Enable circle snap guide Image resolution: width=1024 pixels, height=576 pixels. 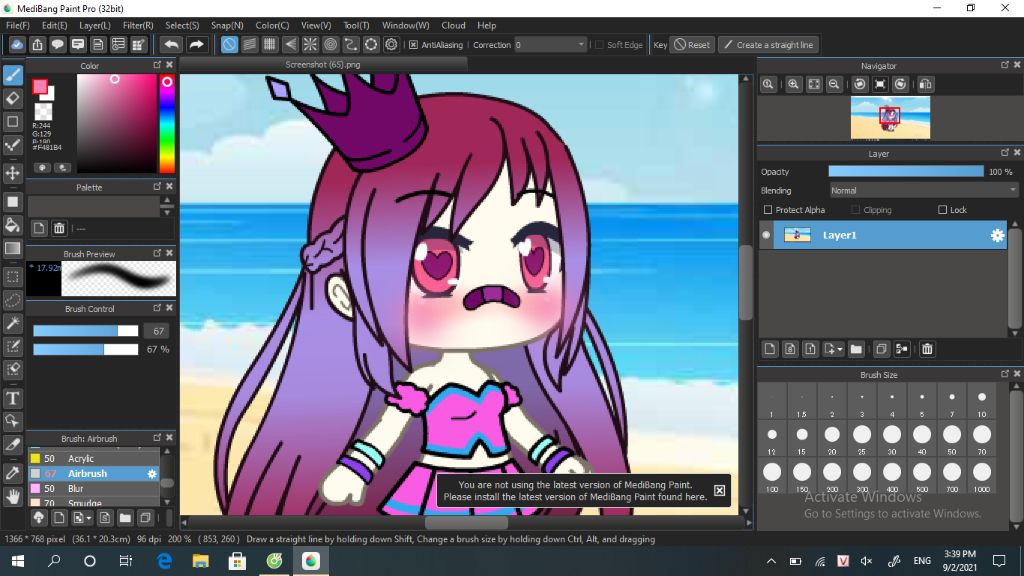330,44
